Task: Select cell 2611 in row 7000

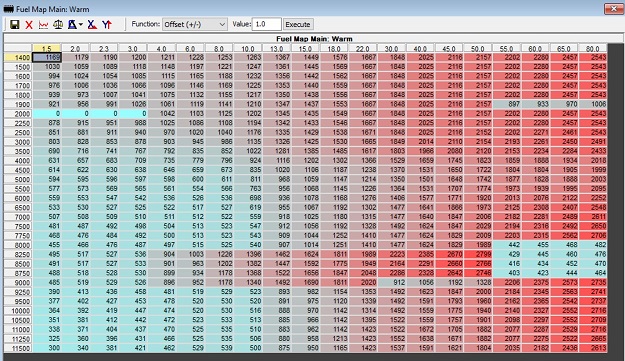Action: [x=592, y=217]
